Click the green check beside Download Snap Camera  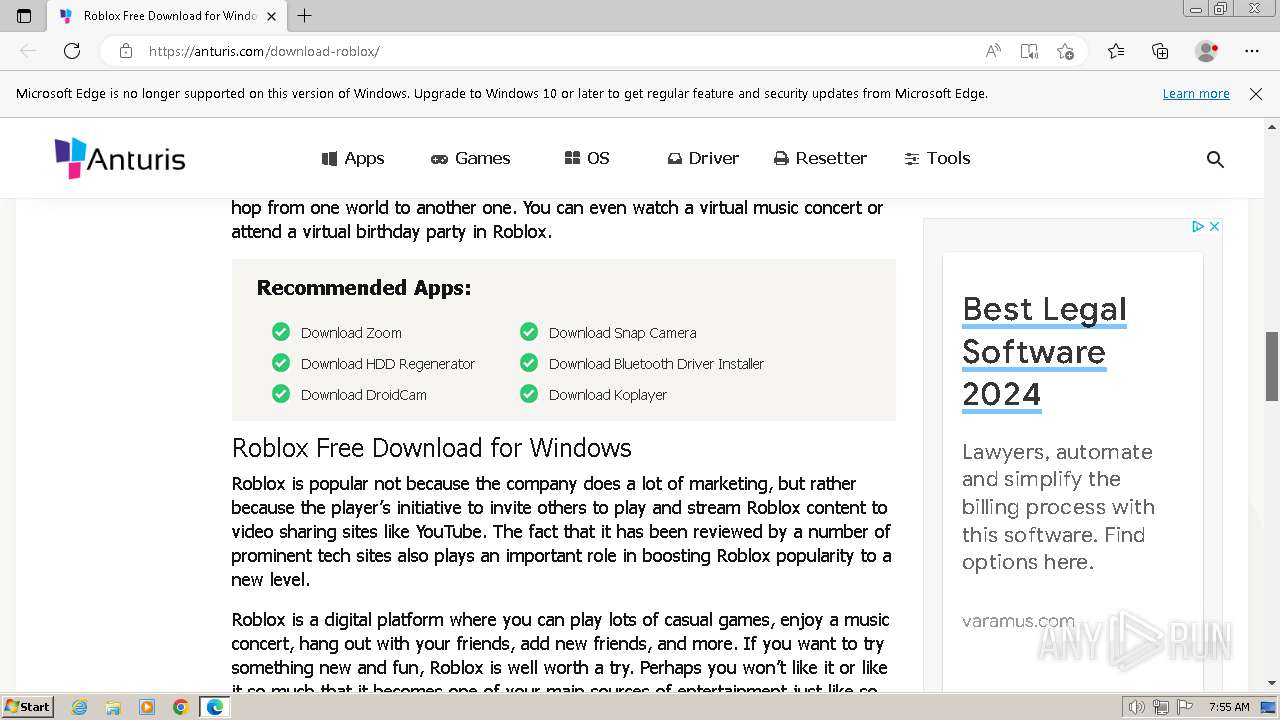[x=529, y=332]
